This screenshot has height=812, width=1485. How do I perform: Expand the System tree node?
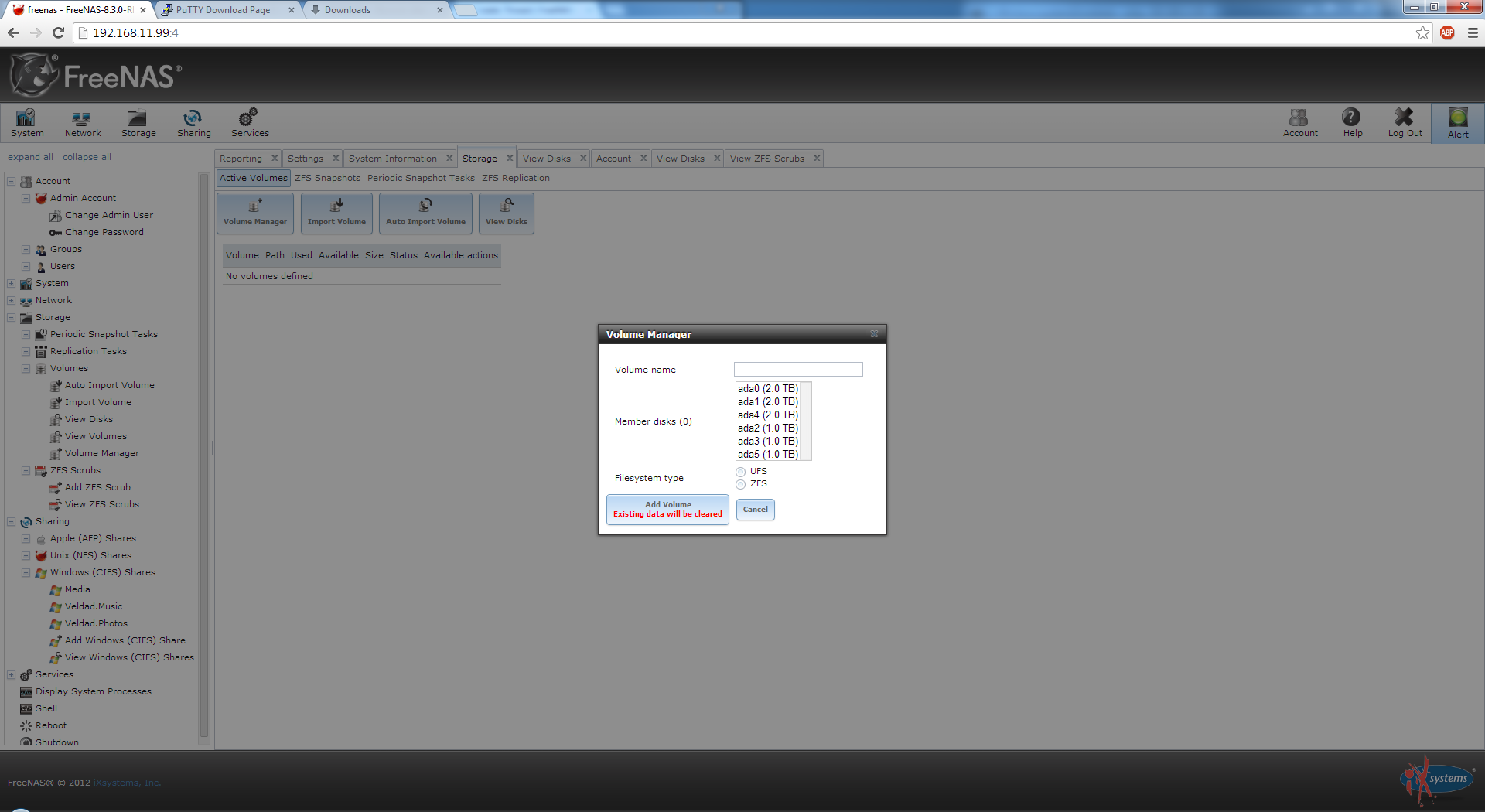point(12,283)
